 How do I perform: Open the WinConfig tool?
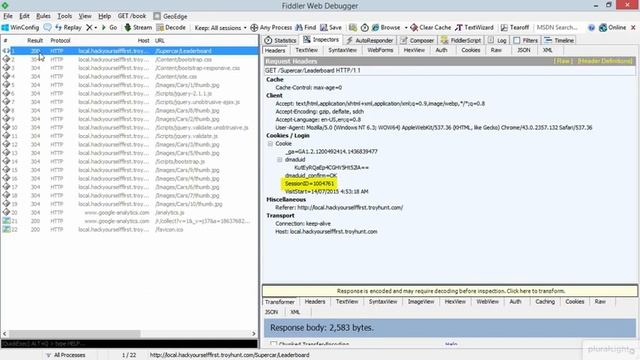pos(20,27)
